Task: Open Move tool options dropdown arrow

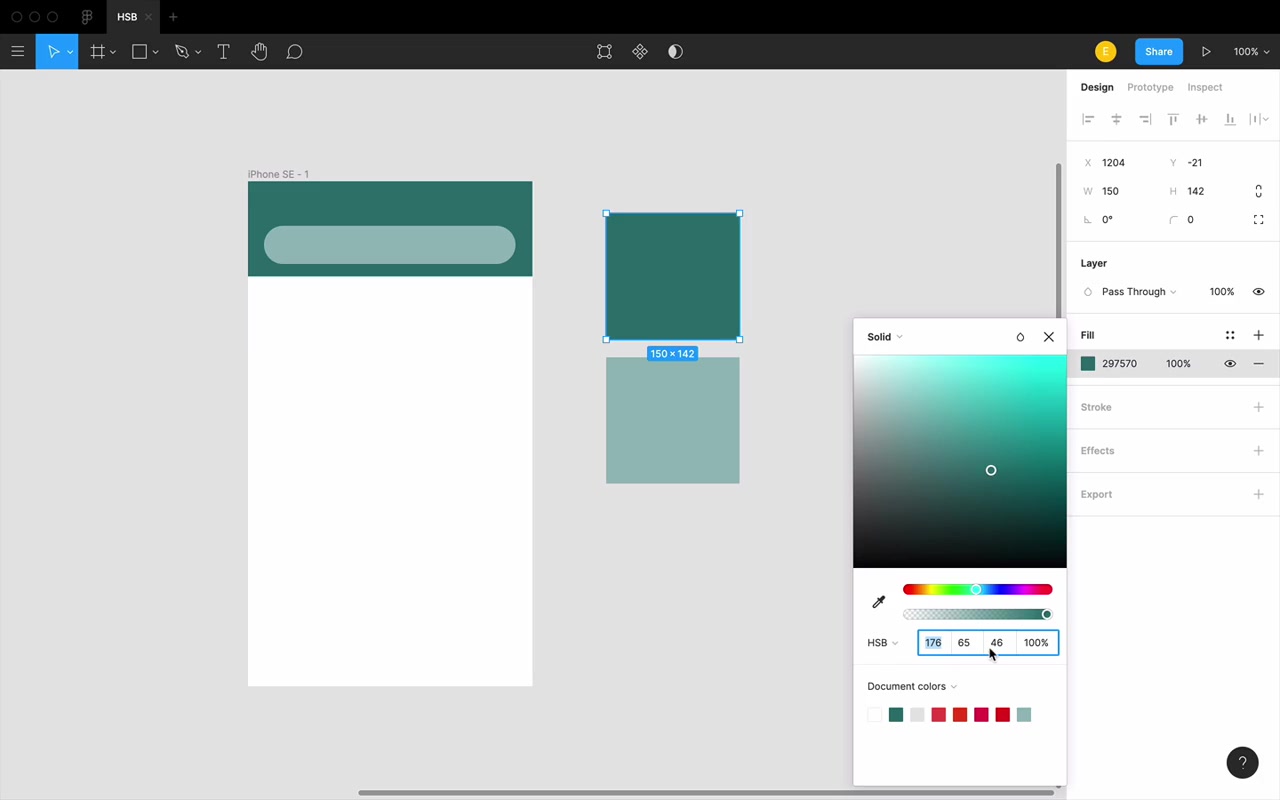Action: click(69, 52)
